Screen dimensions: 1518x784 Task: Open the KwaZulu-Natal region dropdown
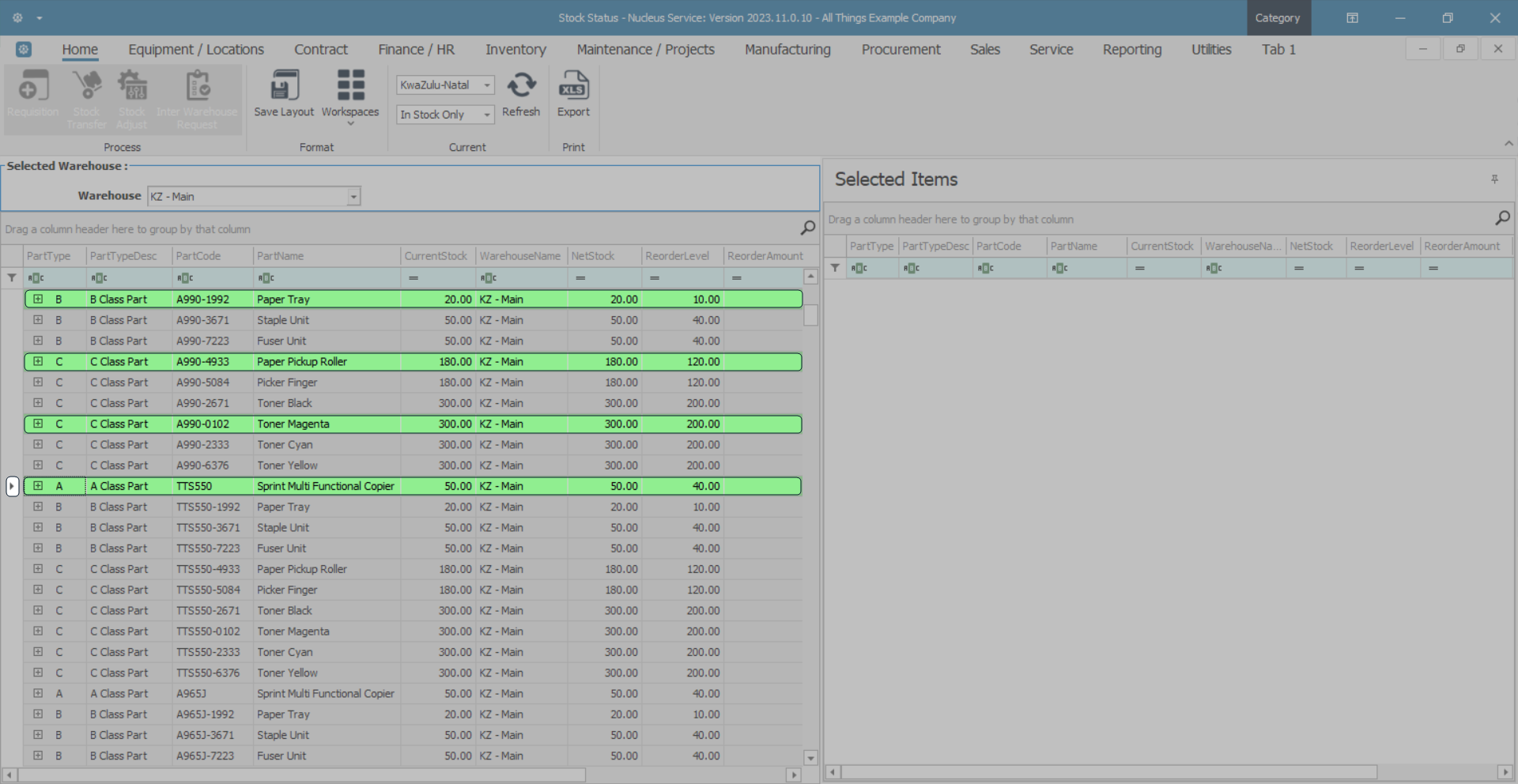pos(487,85)
